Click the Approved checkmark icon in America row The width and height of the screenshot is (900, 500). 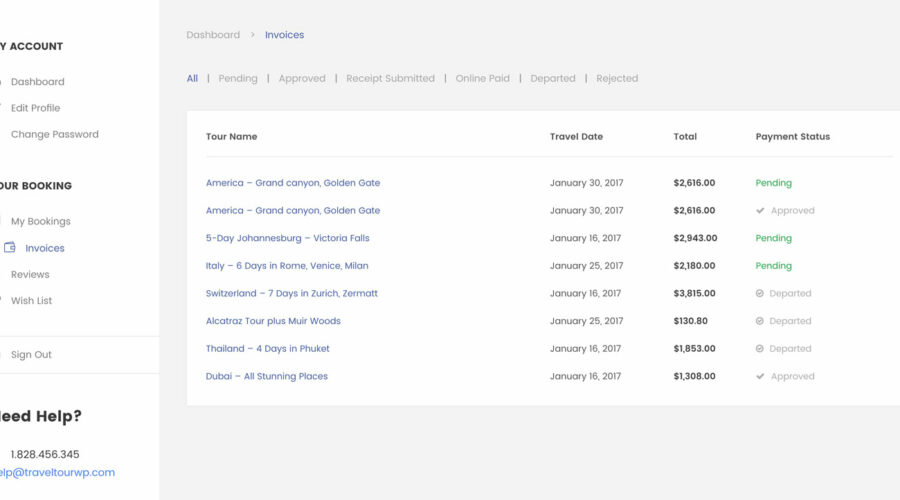760,211
